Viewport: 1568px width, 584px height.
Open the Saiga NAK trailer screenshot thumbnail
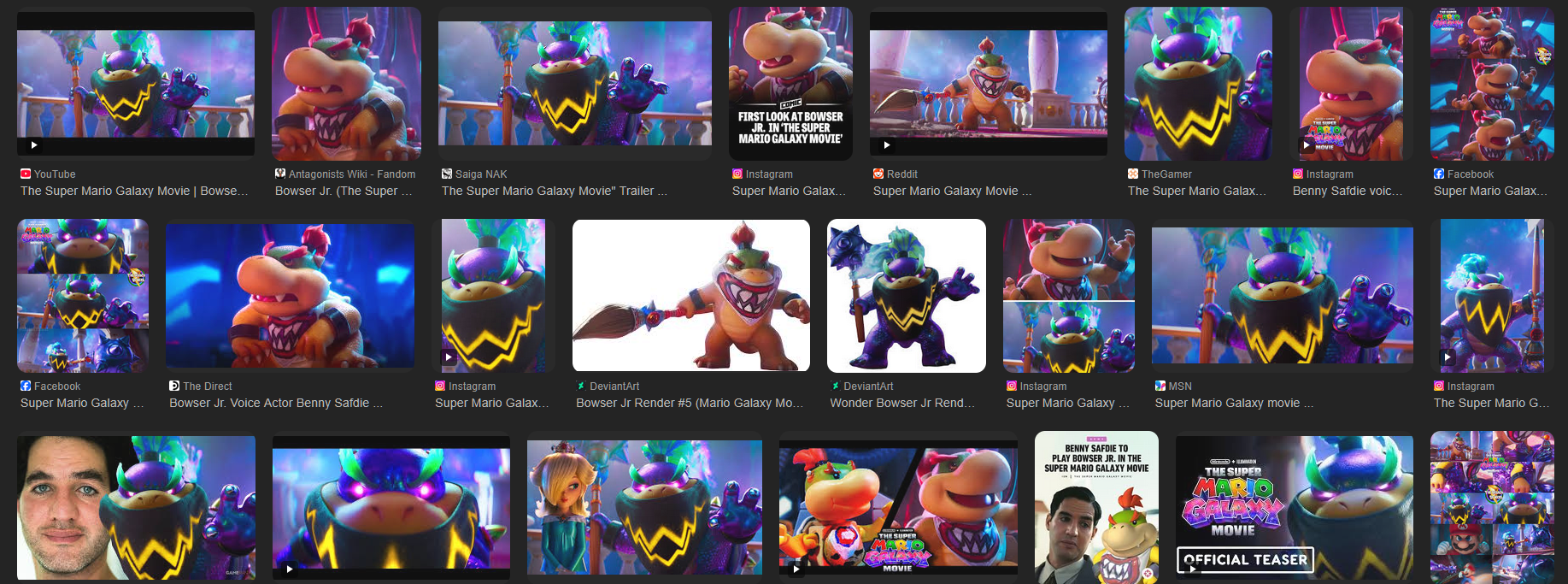(x=575, y=84)
